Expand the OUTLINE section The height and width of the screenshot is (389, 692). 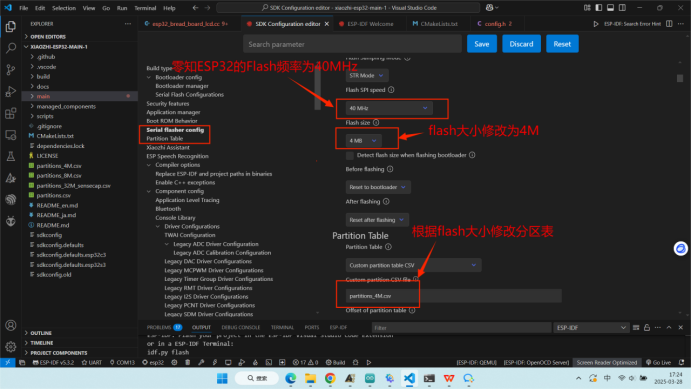tap(41, 333)
